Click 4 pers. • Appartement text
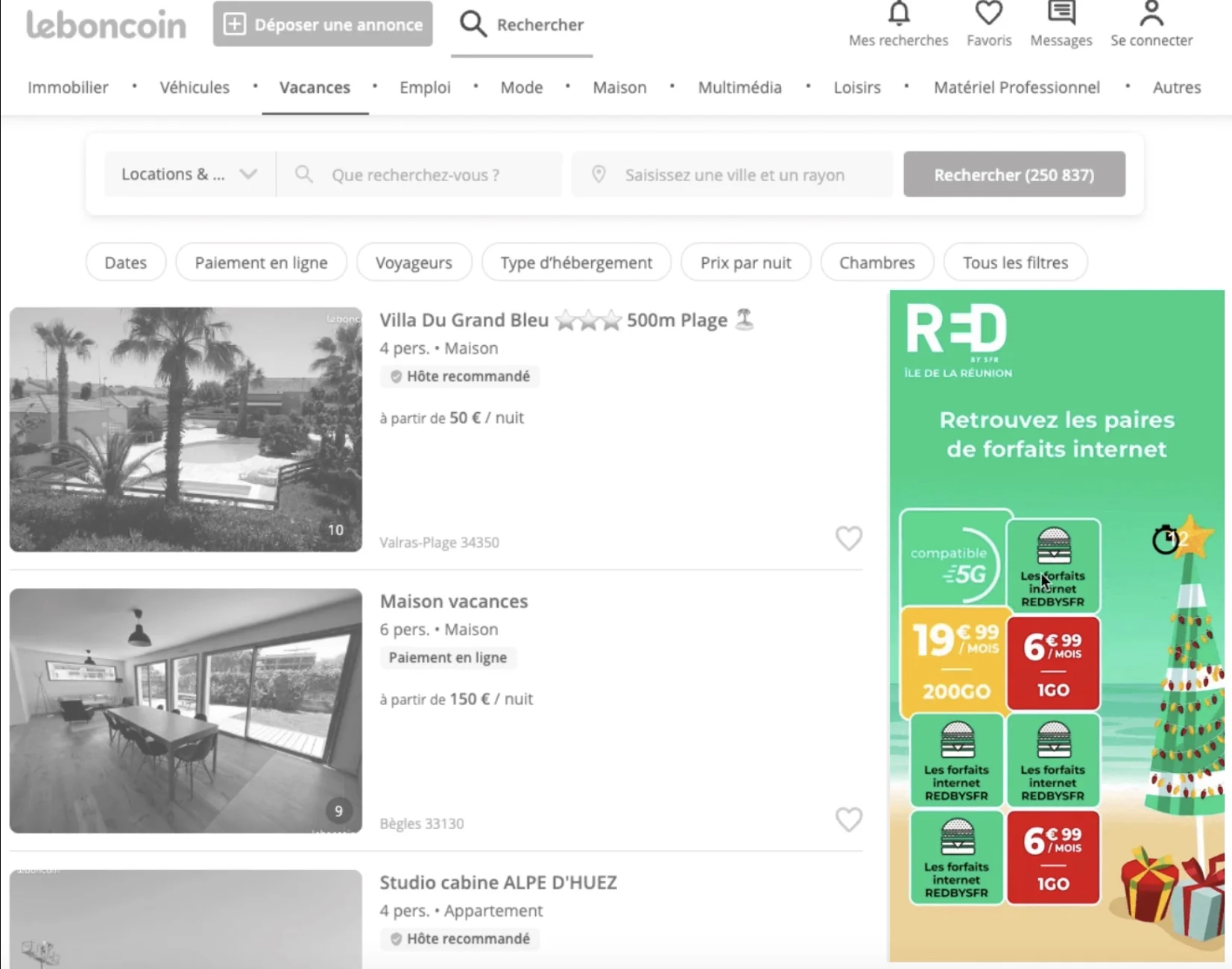The height and width of the screenshot is (969, 1232). 461,911
